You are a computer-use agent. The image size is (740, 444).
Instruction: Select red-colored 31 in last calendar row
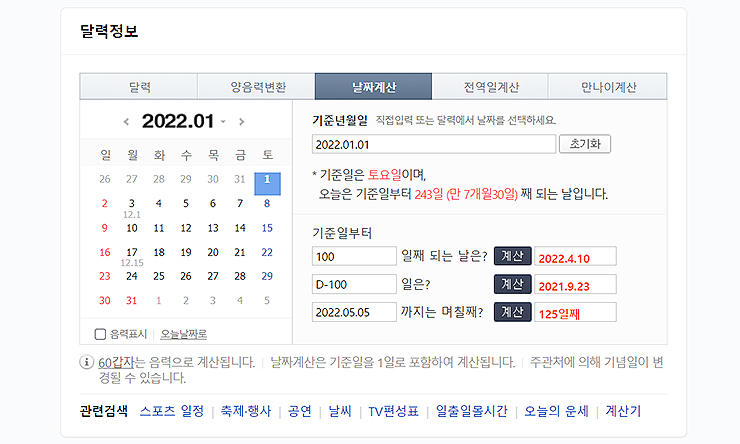(x=132, y=300)
